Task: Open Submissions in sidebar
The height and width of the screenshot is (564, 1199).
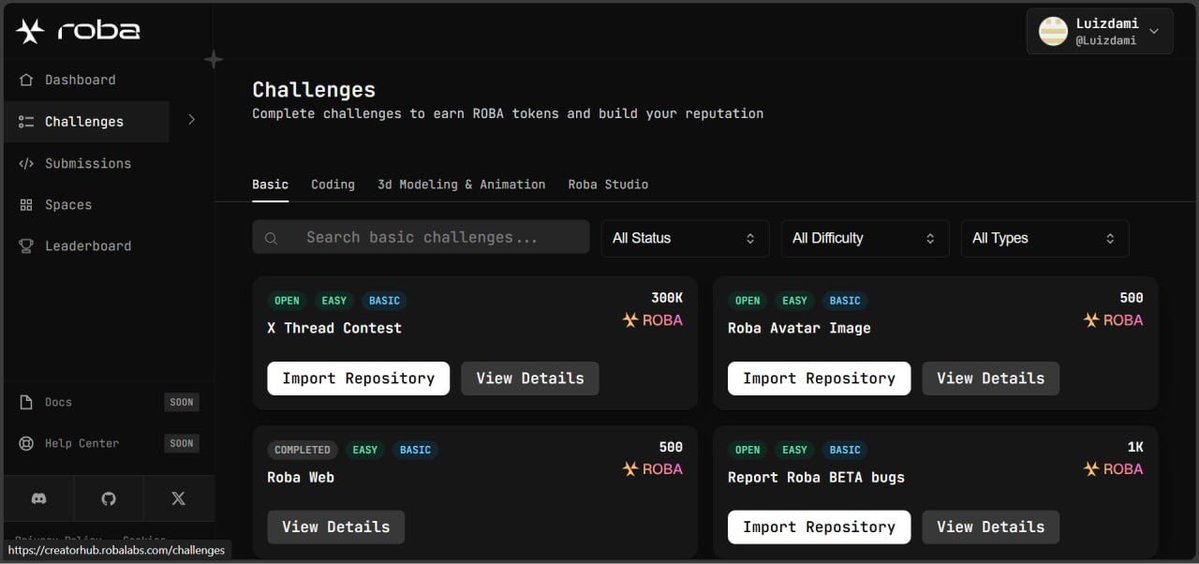Action: (86, 163)
